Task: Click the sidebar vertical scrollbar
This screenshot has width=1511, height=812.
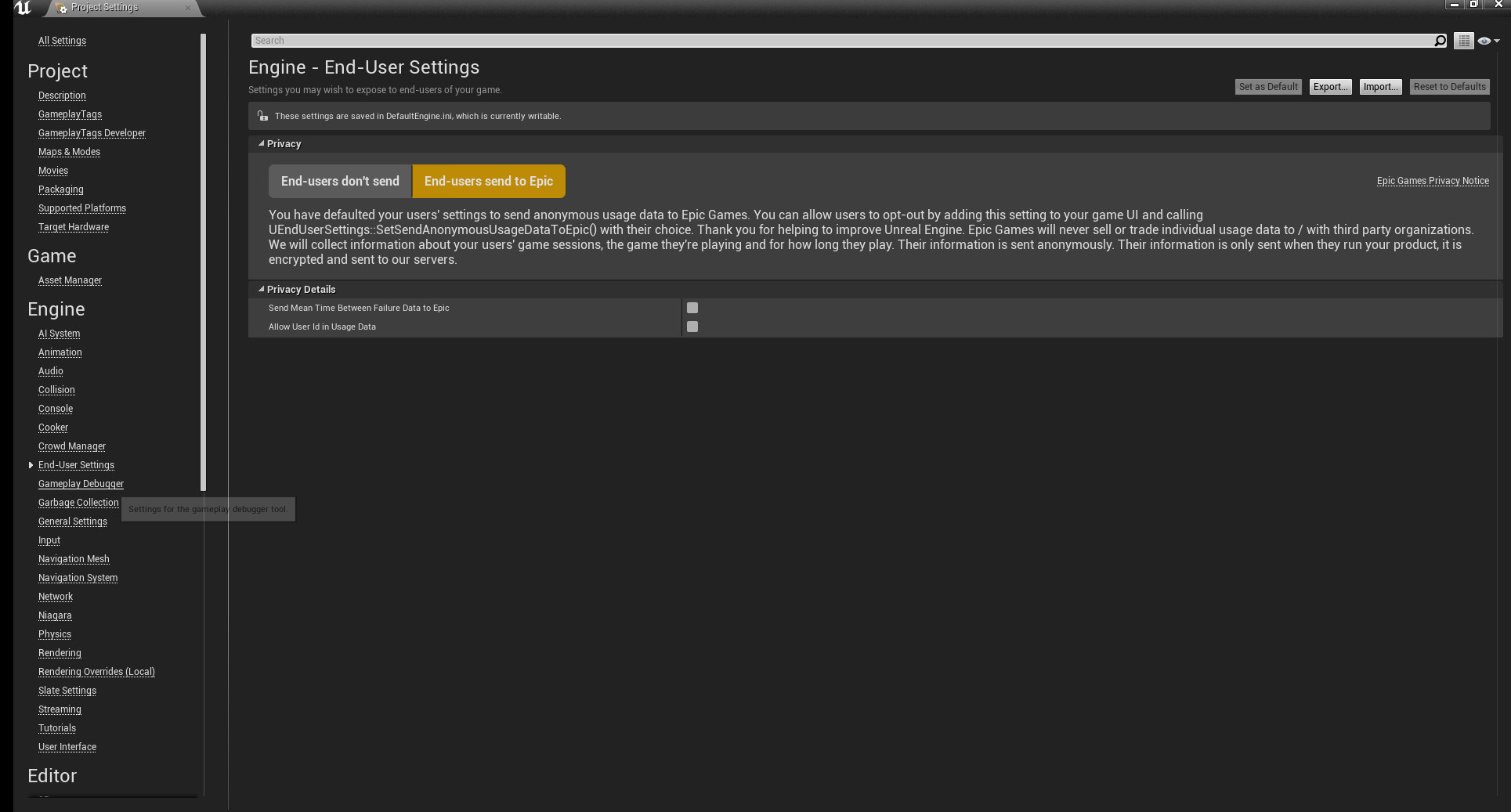Action: 203,262
